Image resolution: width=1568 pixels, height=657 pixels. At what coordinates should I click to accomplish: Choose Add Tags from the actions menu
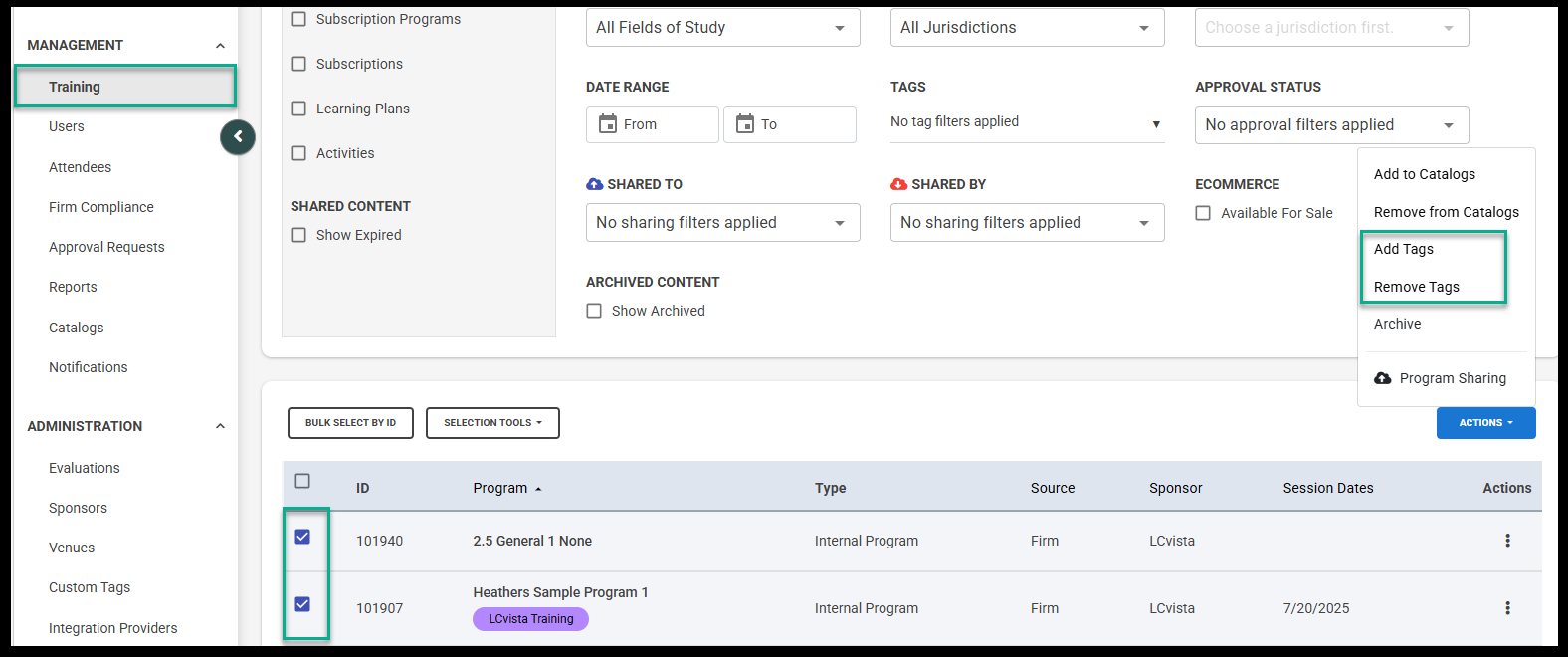(1404, 249)
